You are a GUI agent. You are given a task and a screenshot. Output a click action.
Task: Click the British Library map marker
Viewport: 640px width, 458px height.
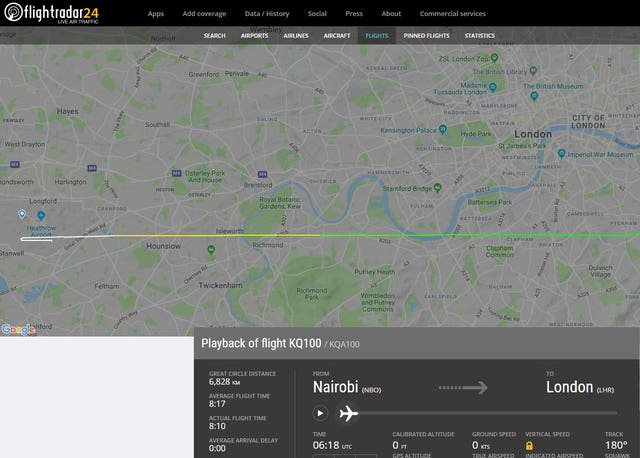(x=533, y=70)
